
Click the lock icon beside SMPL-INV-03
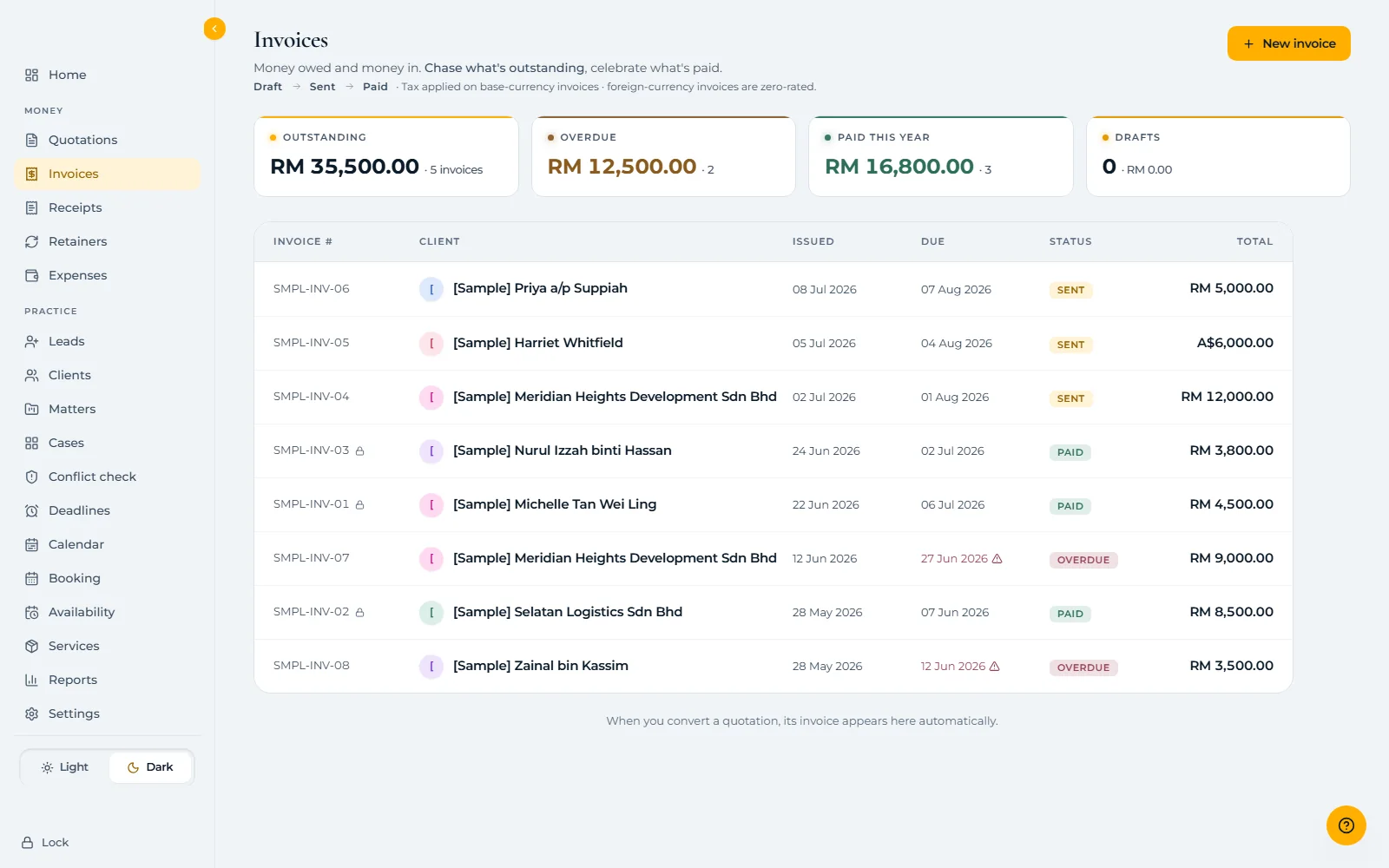click(359, 450)
